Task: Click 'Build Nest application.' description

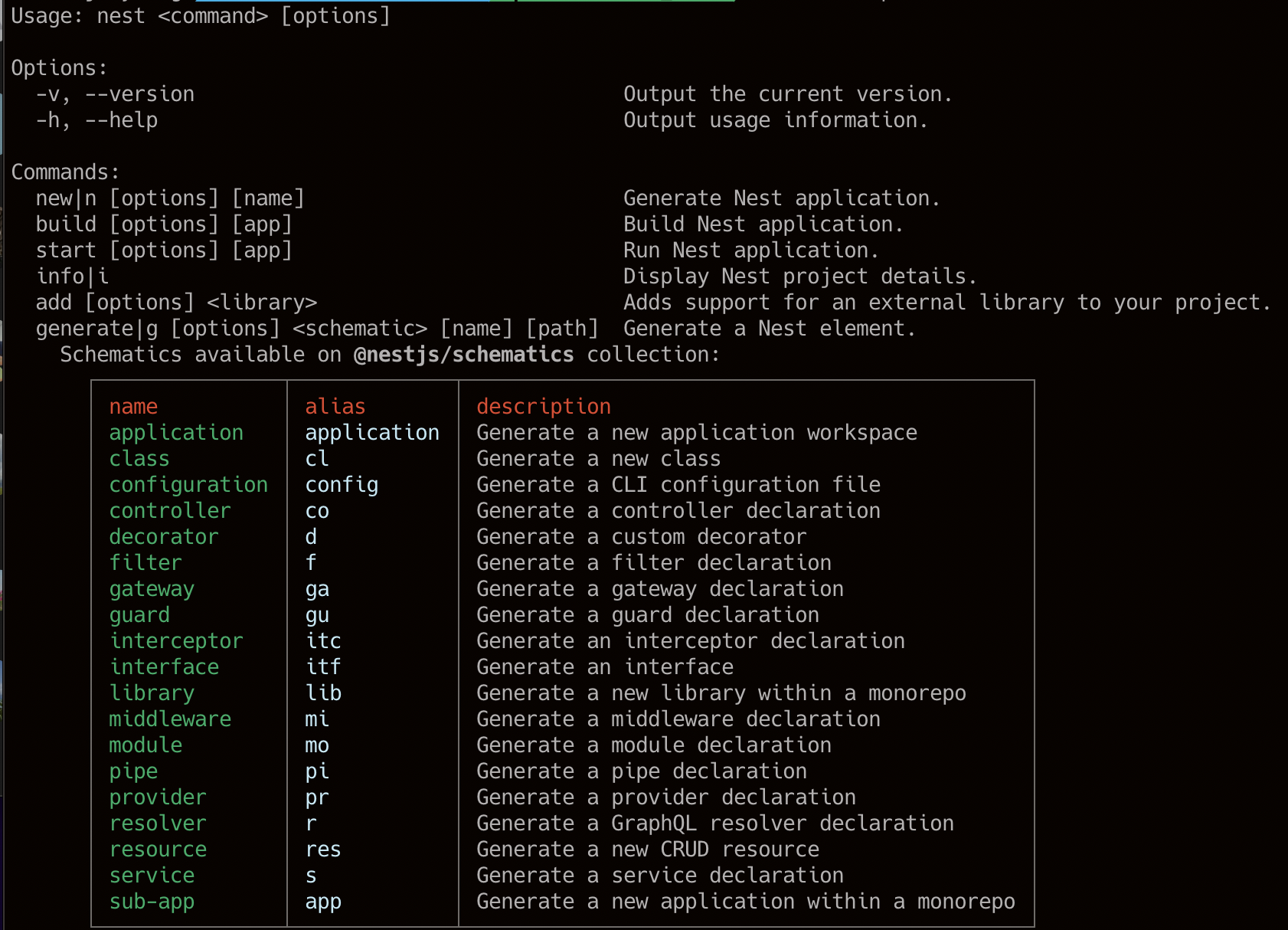Action: [763, 224]
